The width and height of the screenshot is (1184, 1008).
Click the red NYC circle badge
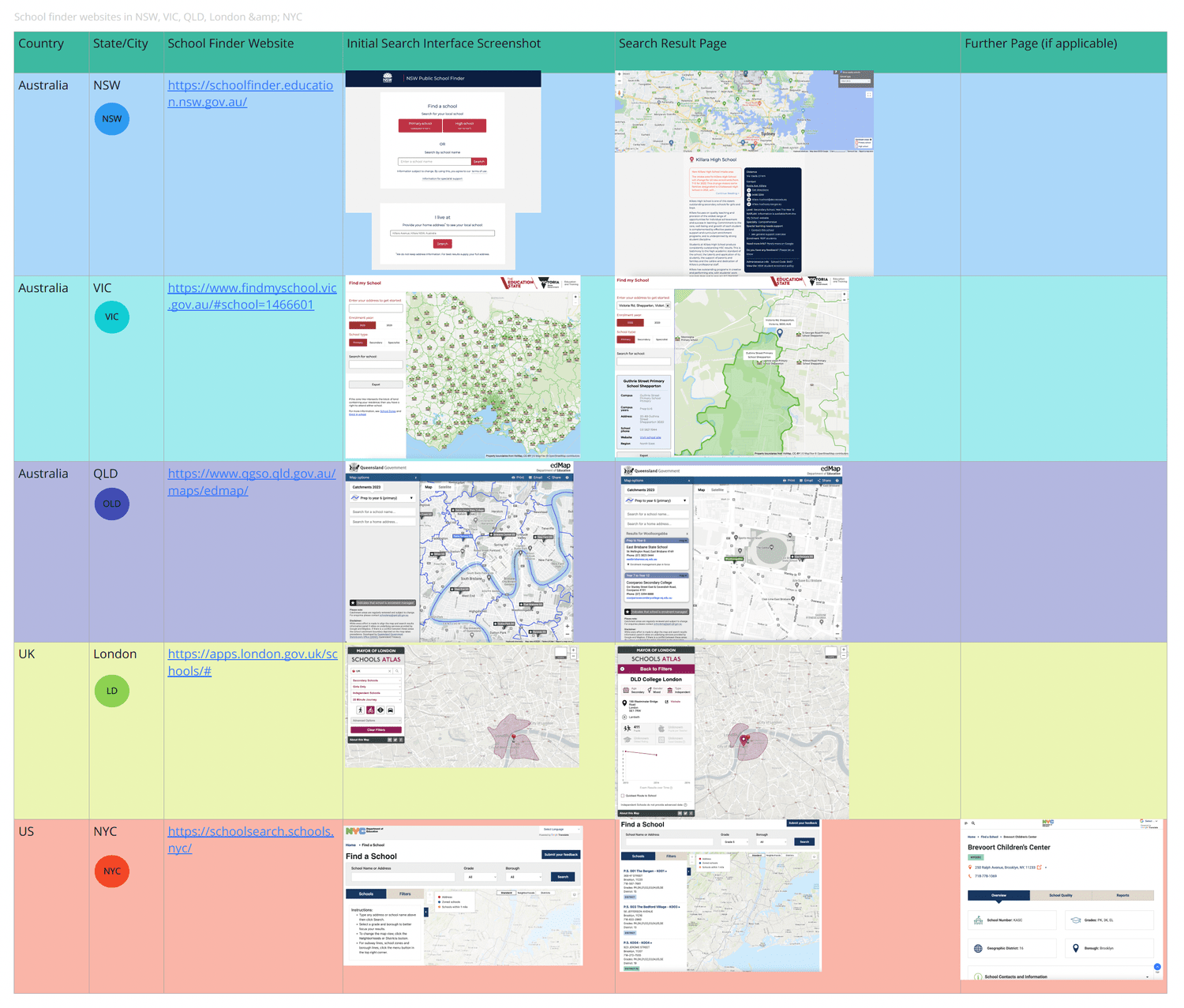[112, 871]
